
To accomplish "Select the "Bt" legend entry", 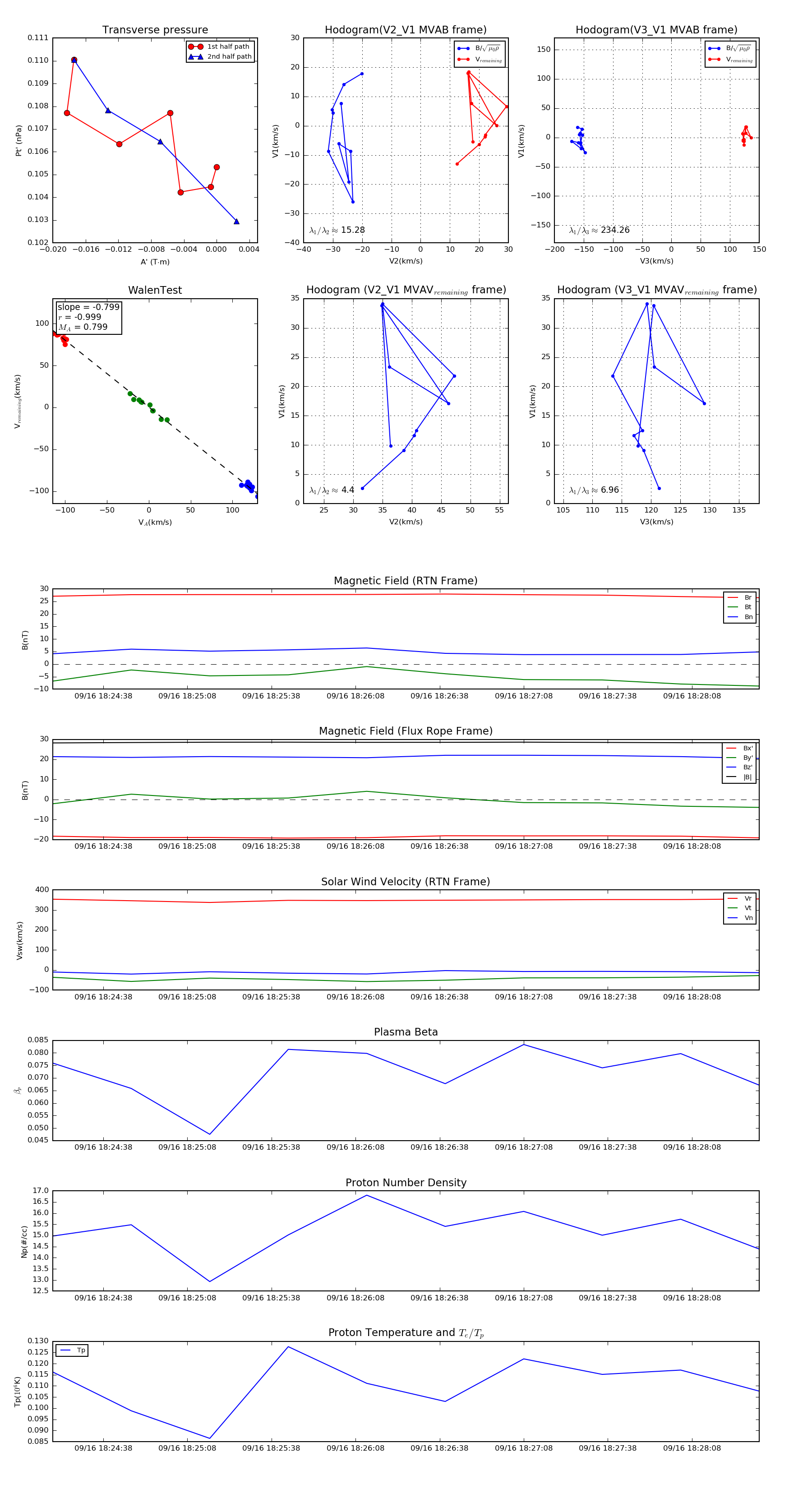I will [x=740, y=607].
